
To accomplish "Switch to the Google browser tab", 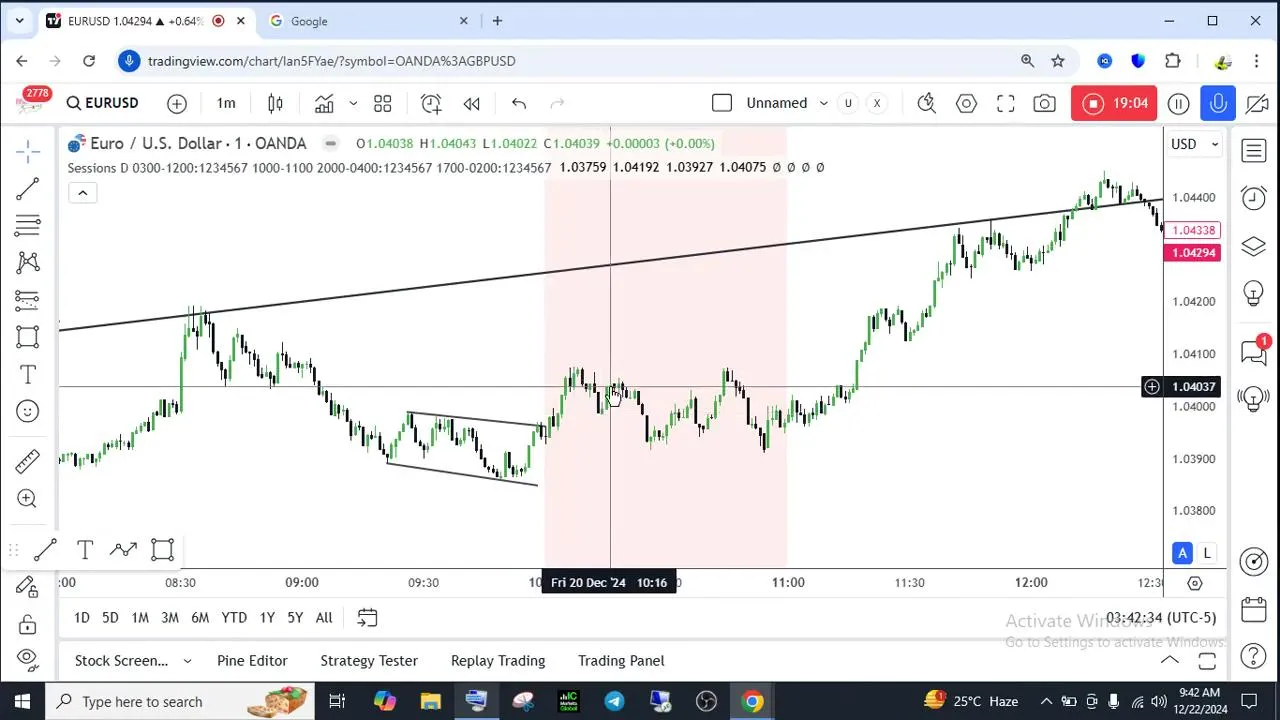I will (367, 21).
